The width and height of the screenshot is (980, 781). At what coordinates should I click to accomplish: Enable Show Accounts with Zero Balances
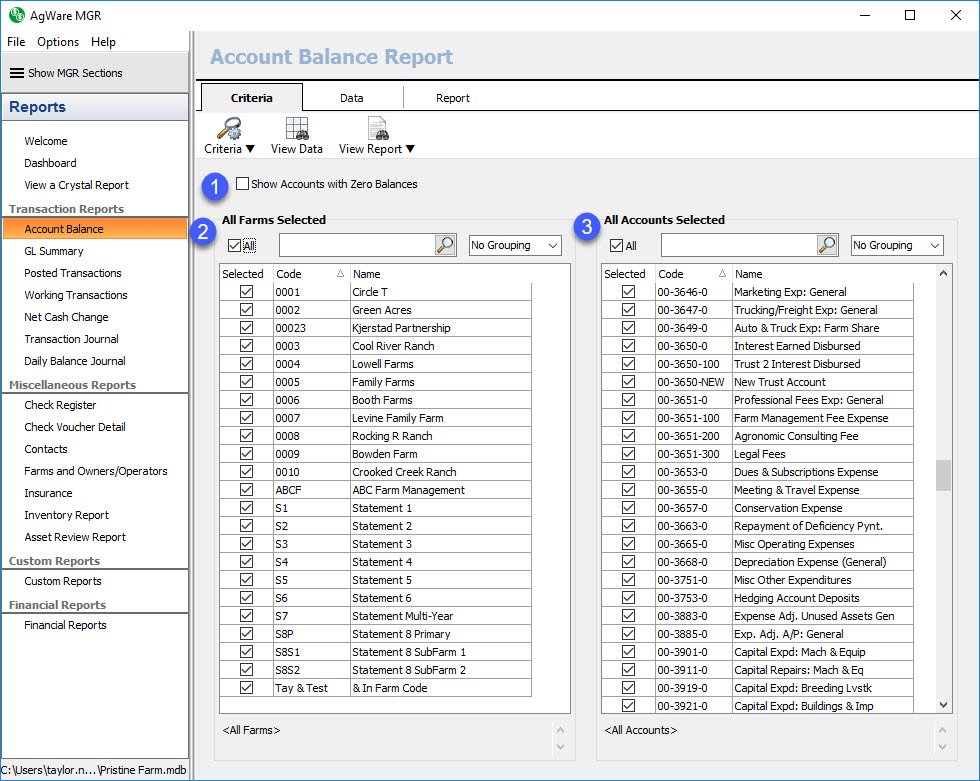click(242, 184)
